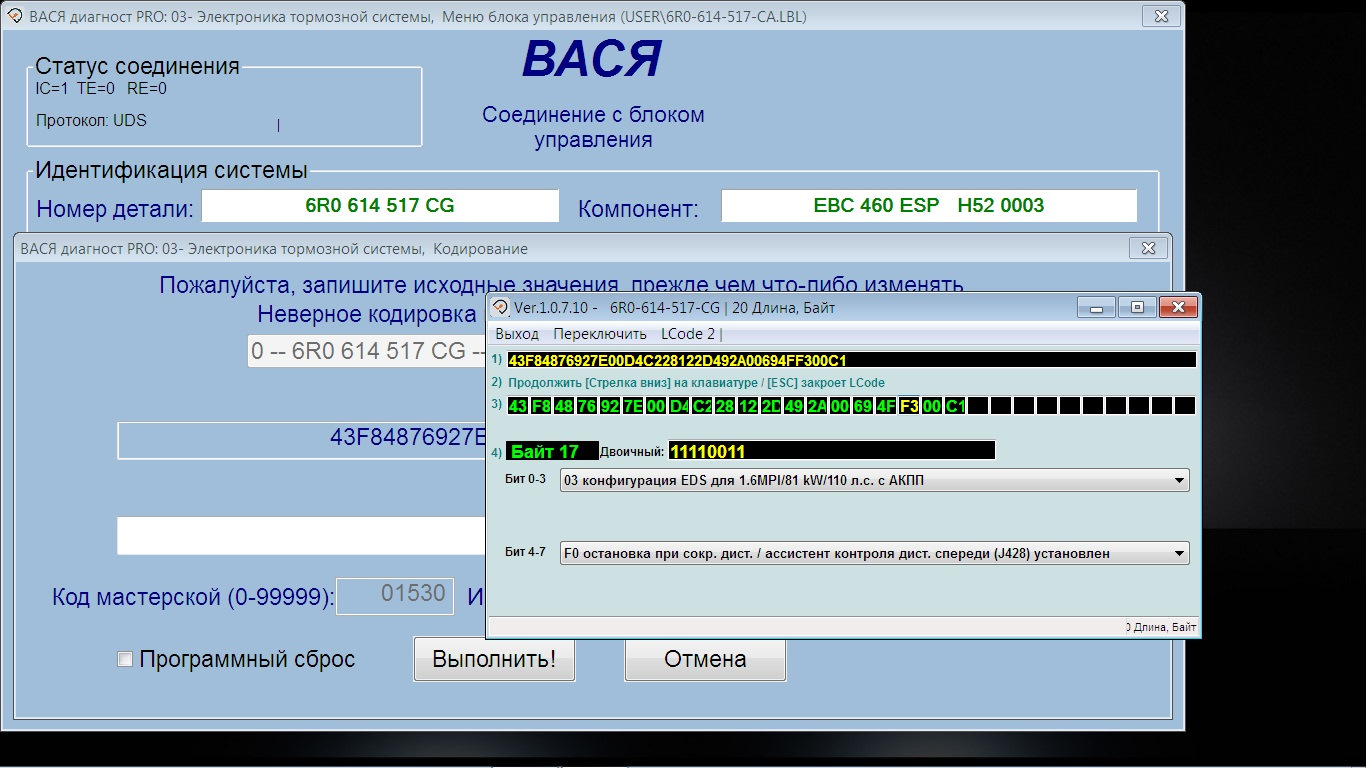Click the Бит 4-7 label
Viewport: 1366px width, 768px height.
pyautogui.click(x=526, y=552)
